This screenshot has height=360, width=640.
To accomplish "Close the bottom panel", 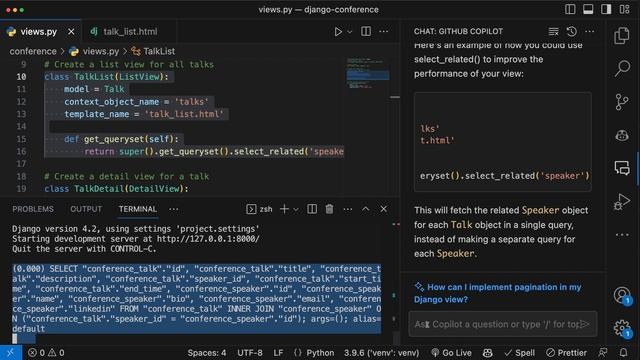I will 384,209.
